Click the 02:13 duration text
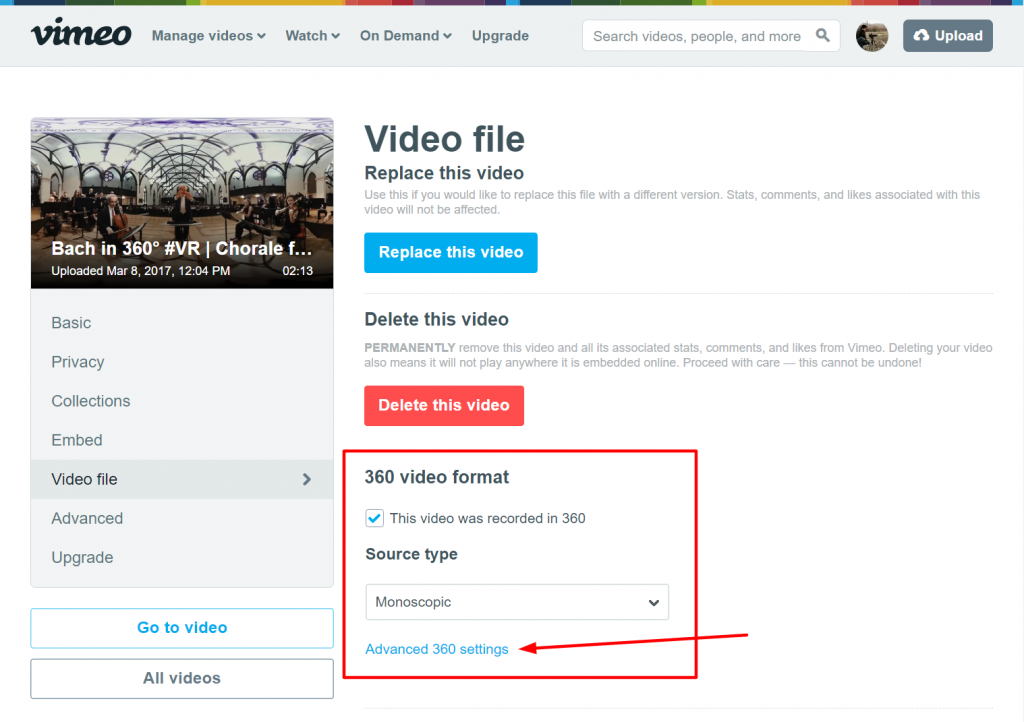The width and height of the screenshot is (1024, 722). coord(297,271)
